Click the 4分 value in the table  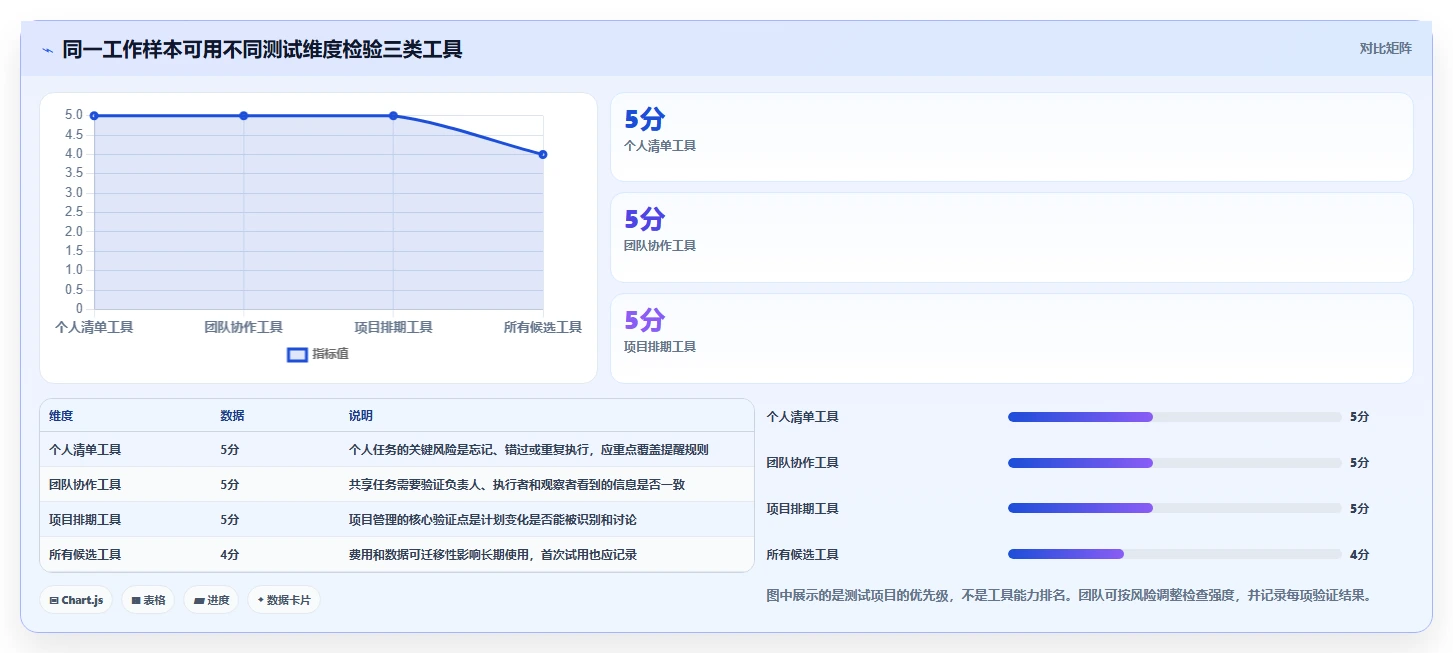pos(230,555)
